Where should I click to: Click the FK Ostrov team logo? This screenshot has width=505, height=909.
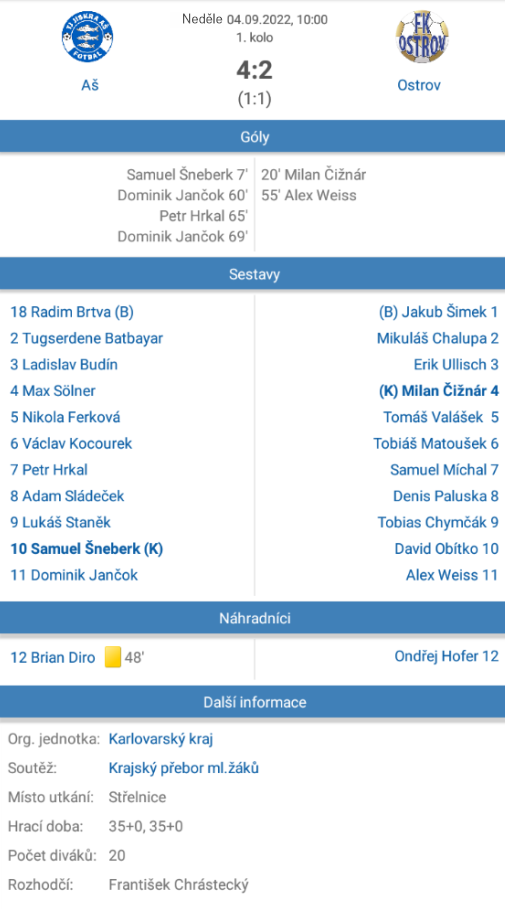coord(422,36)
